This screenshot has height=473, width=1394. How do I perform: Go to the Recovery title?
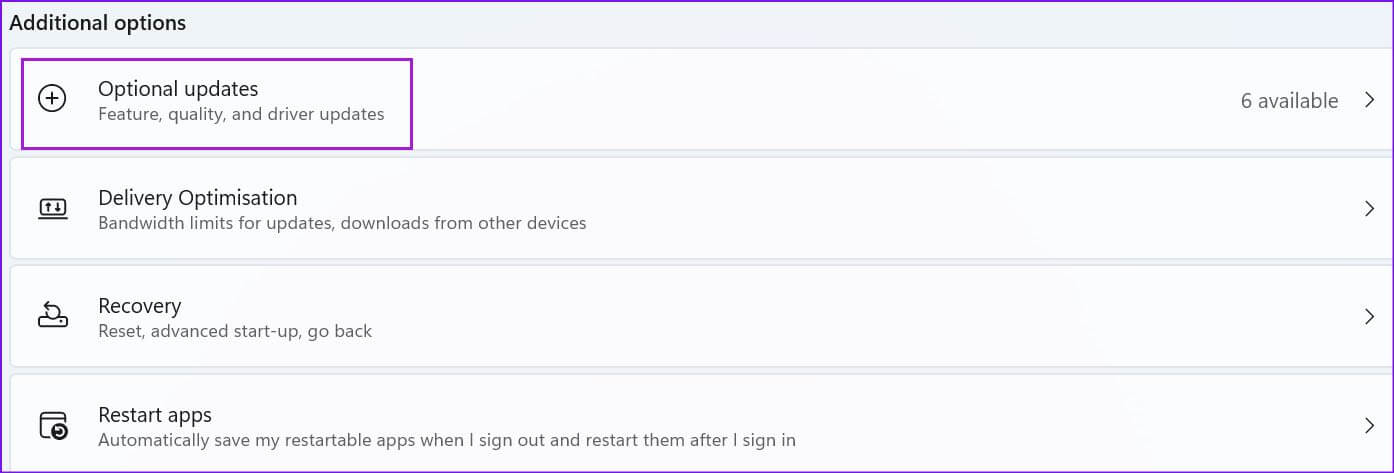[139, 306]
